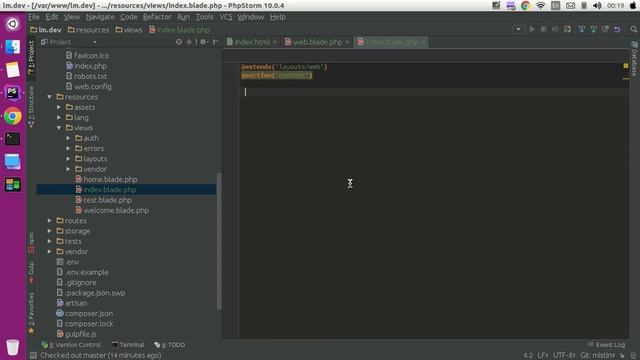Click the Debug button in toolbar
This screenshot has height=360, width=640.
(x=544, y=29)
